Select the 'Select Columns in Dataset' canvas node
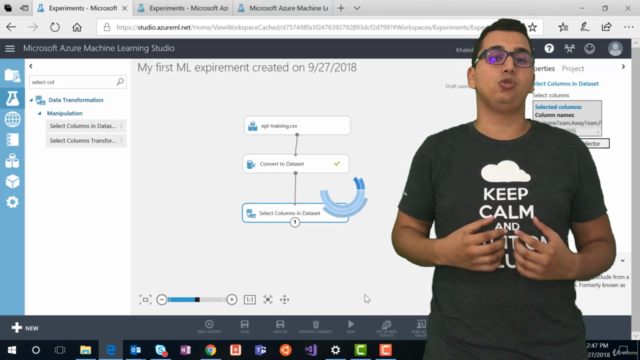Viewport: 640px width, 360px height. point(295,213)
